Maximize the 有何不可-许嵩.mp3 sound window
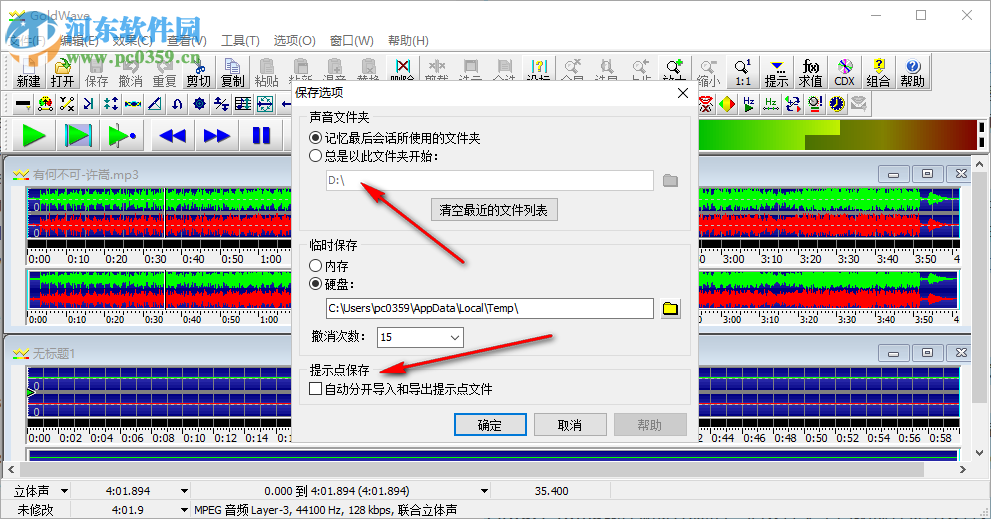991x519 pixels. coord(927,174)
